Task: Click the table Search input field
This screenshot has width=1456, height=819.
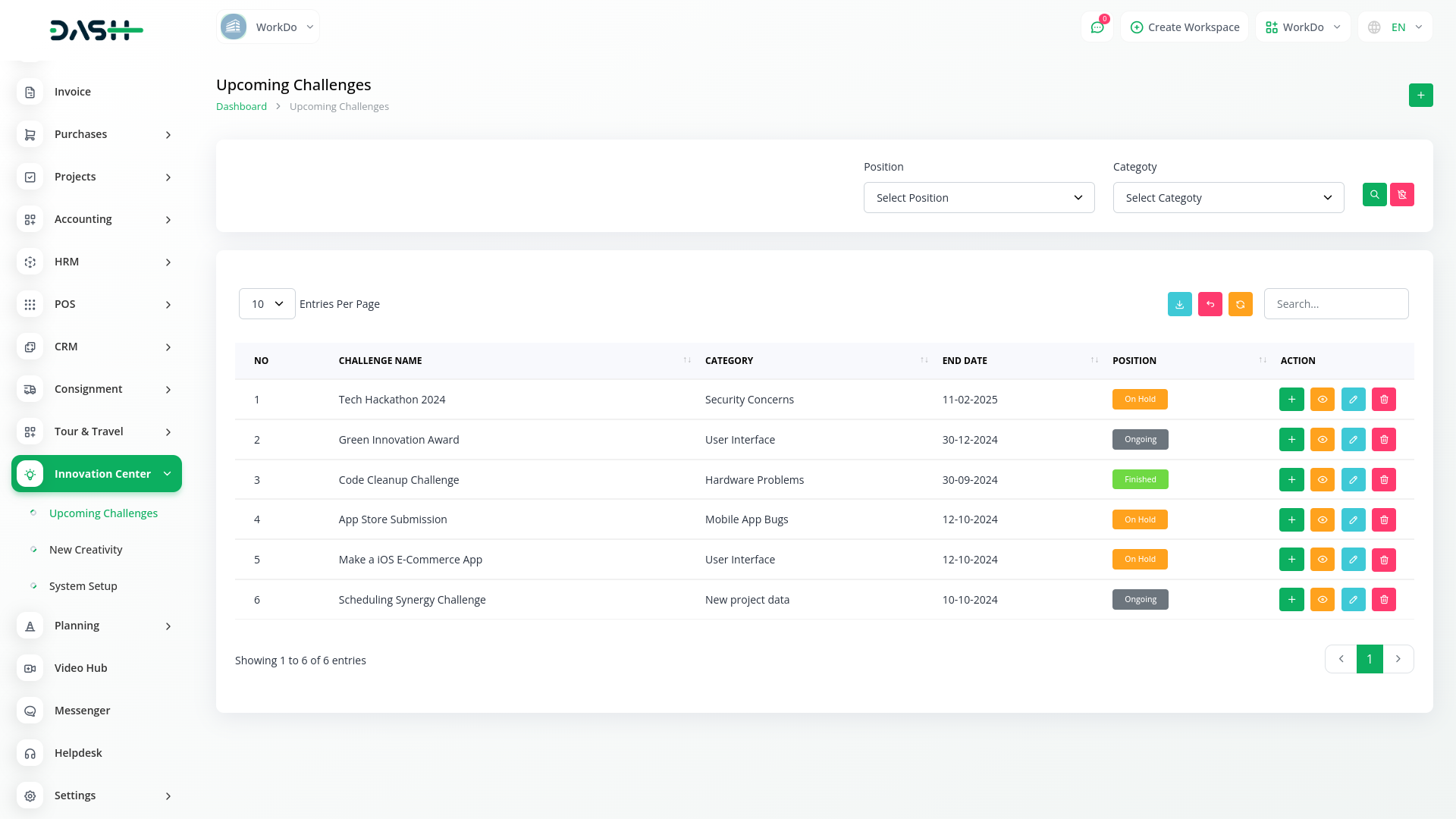Action: (1335, 304)
